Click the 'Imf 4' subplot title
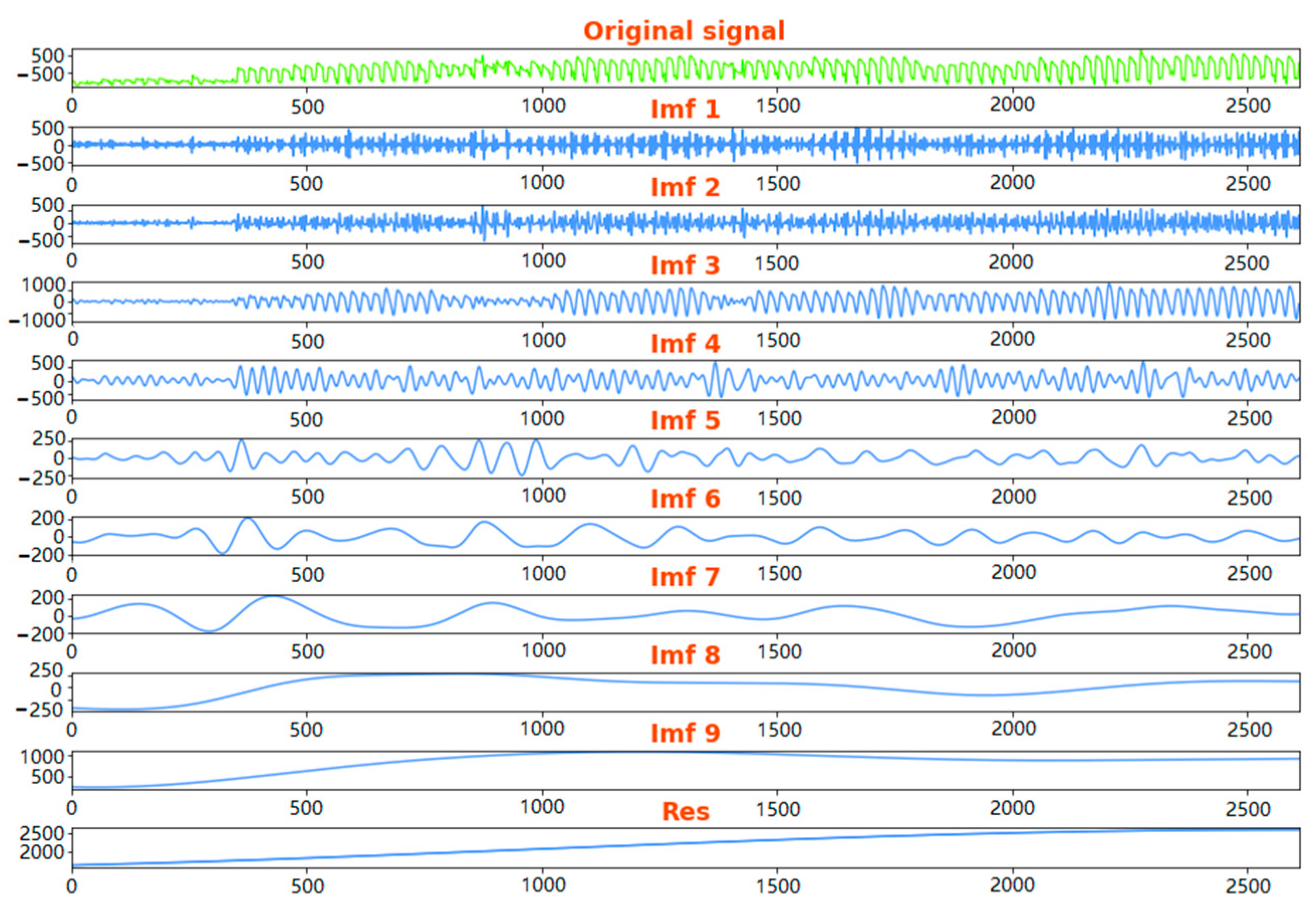1316x910 pixels. pos(685,343)
